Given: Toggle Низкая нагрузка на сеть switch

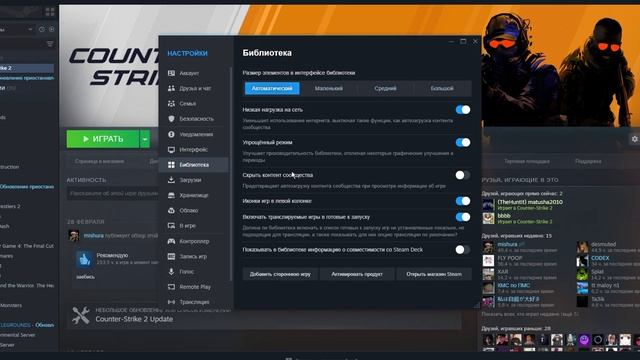Looking at the screenshot, I should pos(462,110).
